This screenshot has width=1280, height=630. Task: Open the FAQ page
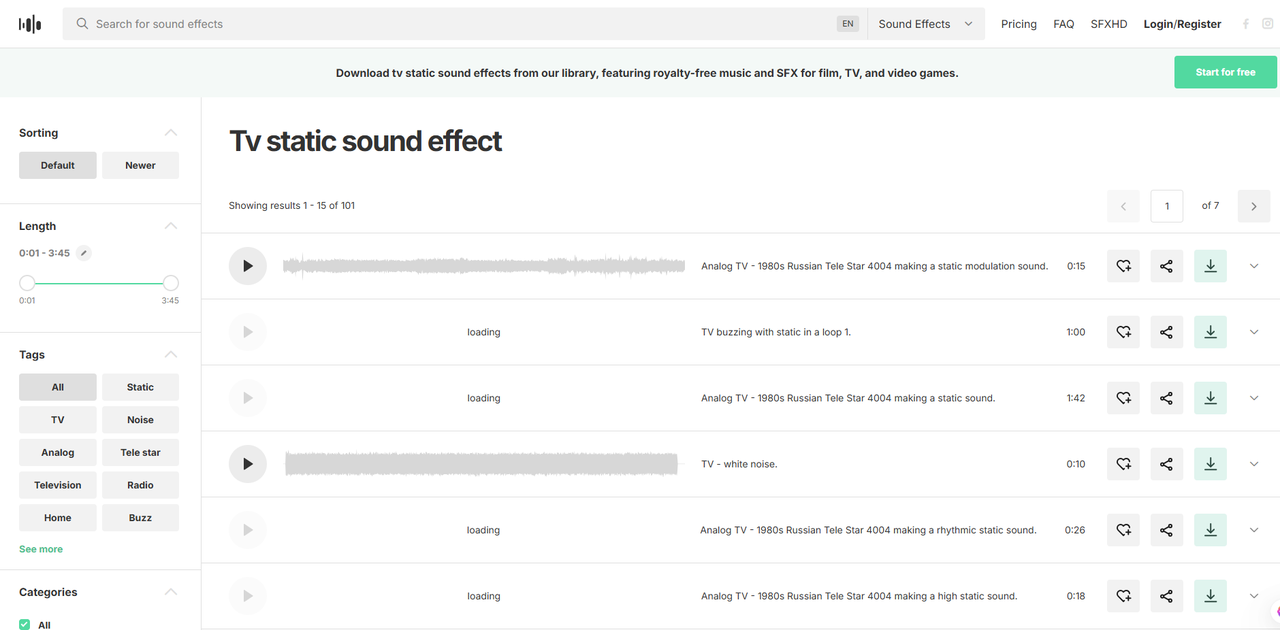coord(1063,24)
